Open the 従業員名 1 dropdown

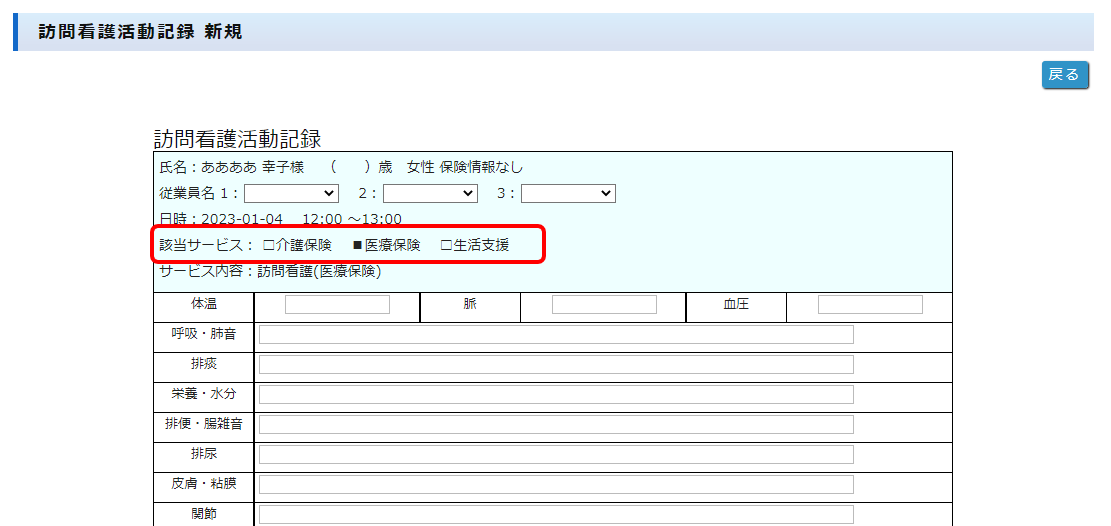pyautogui.click(x=291, y=193)
